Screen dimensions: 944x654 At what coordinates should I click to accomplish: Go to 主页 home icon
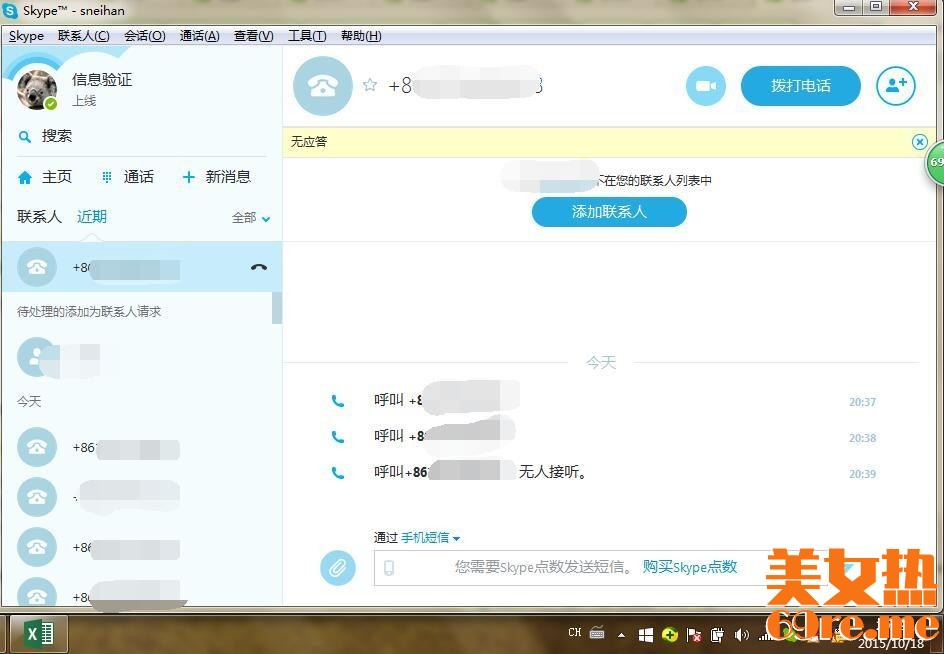(26, 177)
